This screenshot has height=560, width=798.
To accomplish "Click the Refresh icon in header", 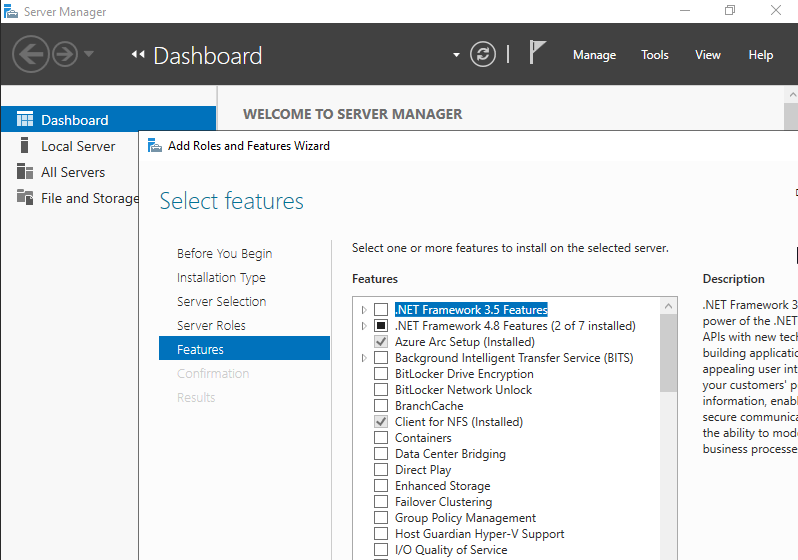I will tap(483, 54).
